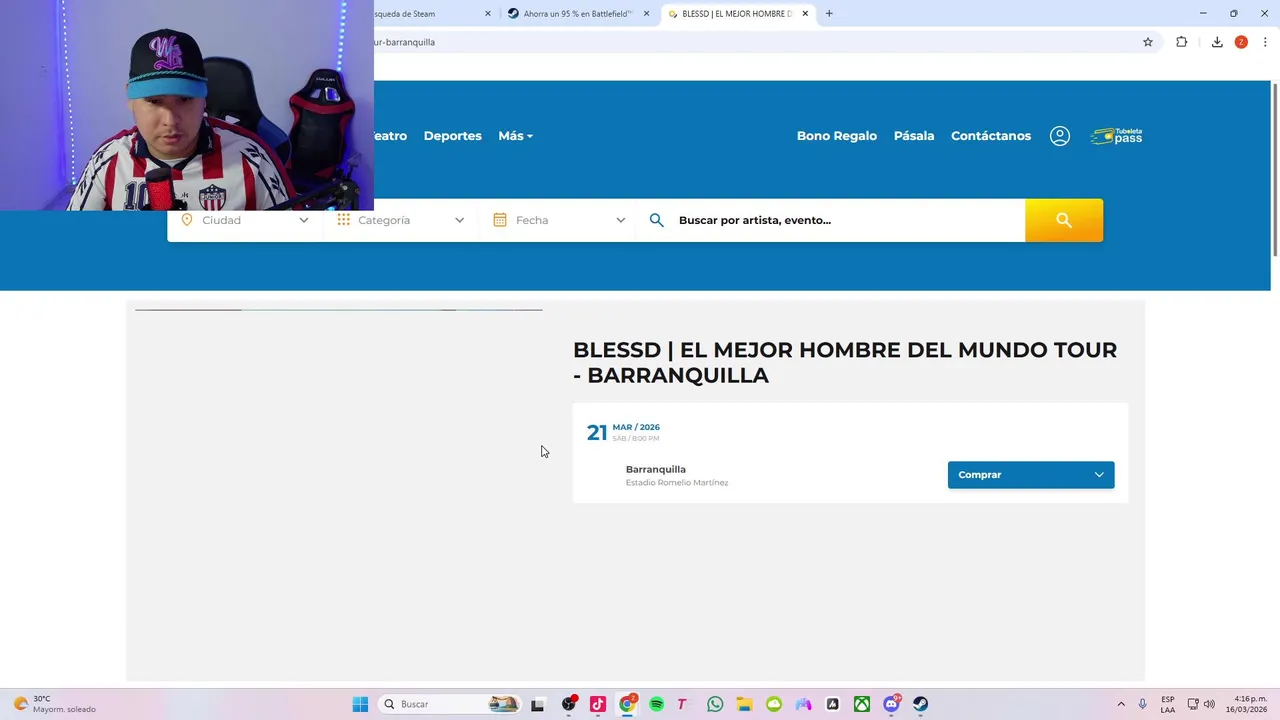The image size is (1280, 720).
Task: Close the BLESSD tab
Action: (x=805, y=14)
